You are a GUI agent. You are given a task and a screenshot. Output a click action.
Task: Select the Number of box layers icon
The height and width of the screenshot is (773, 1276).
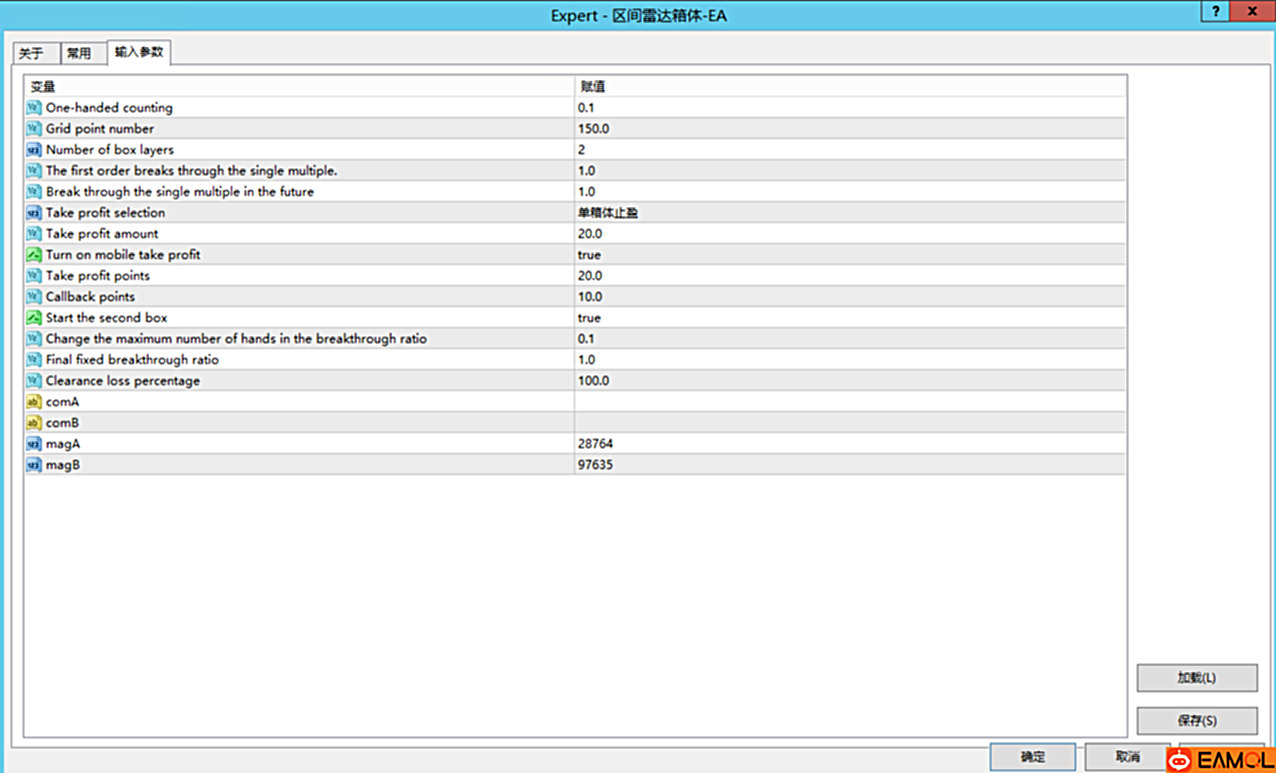[34, 150]
